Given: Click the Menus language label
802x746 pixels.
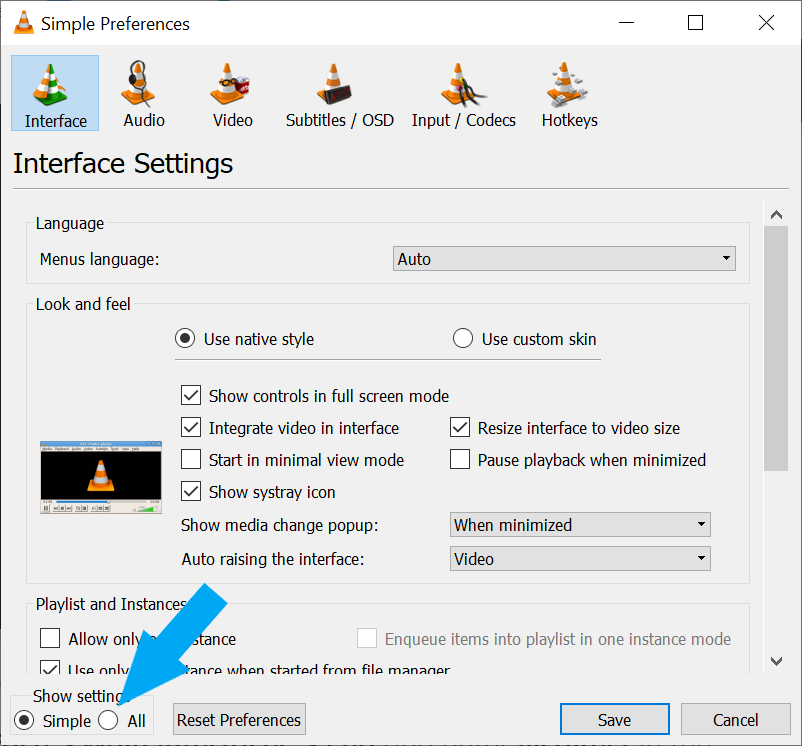Looking at the screenshot, I should click(100, 259).
